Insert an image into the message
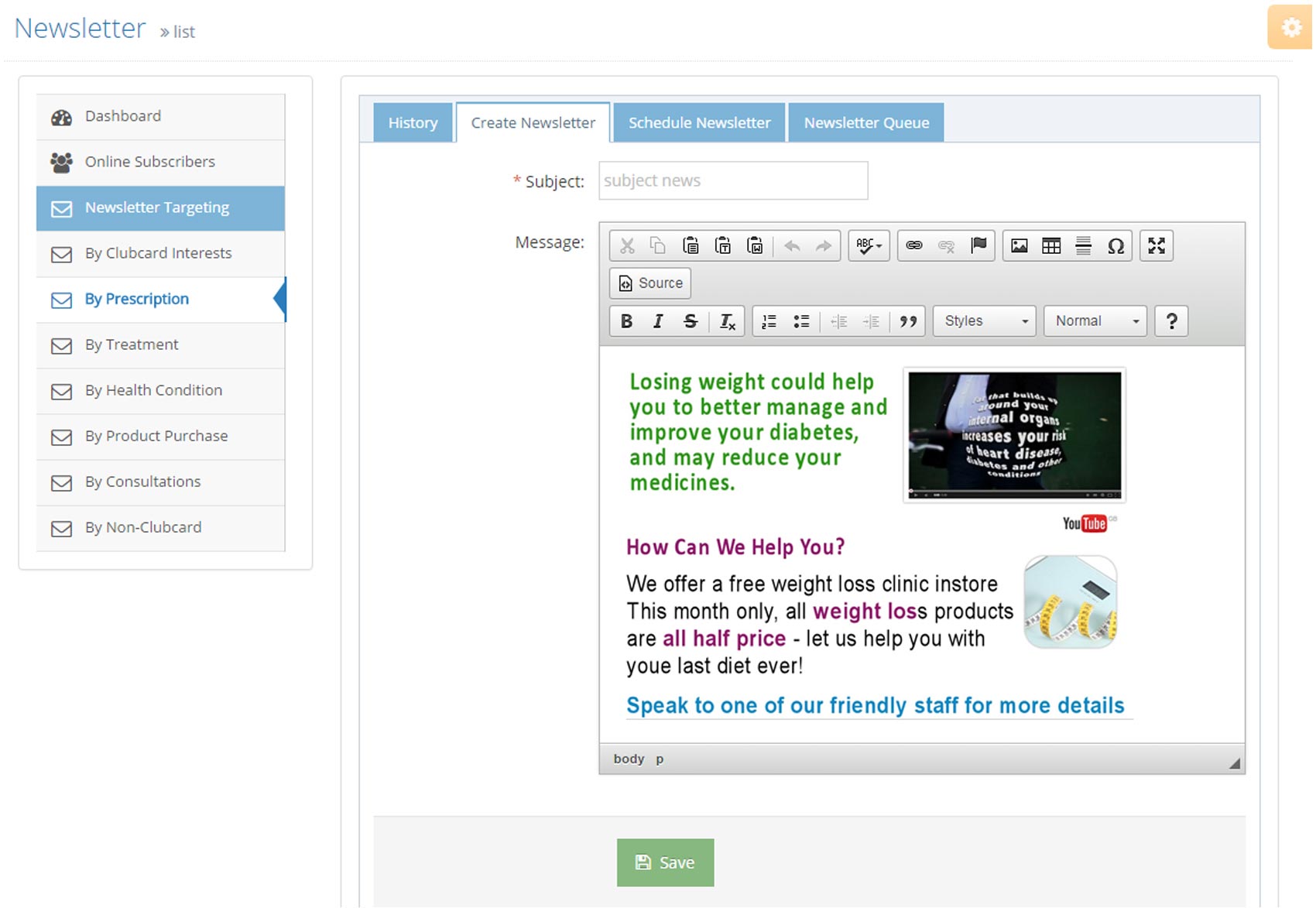Screen dimensions: 1316x908 pos(1019,246)
